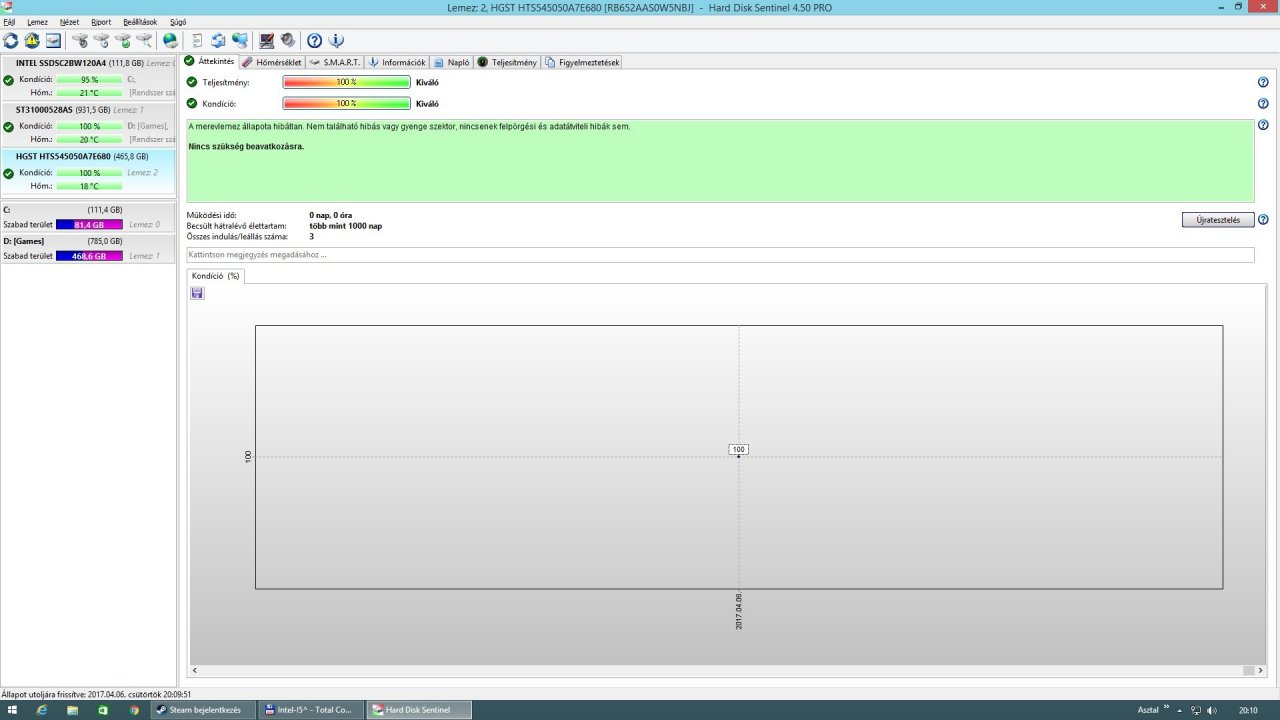Click the Kondíció 100 % gradient bar in overview
This screenshot has height=720, width=1280.
[x=347, y=103]
